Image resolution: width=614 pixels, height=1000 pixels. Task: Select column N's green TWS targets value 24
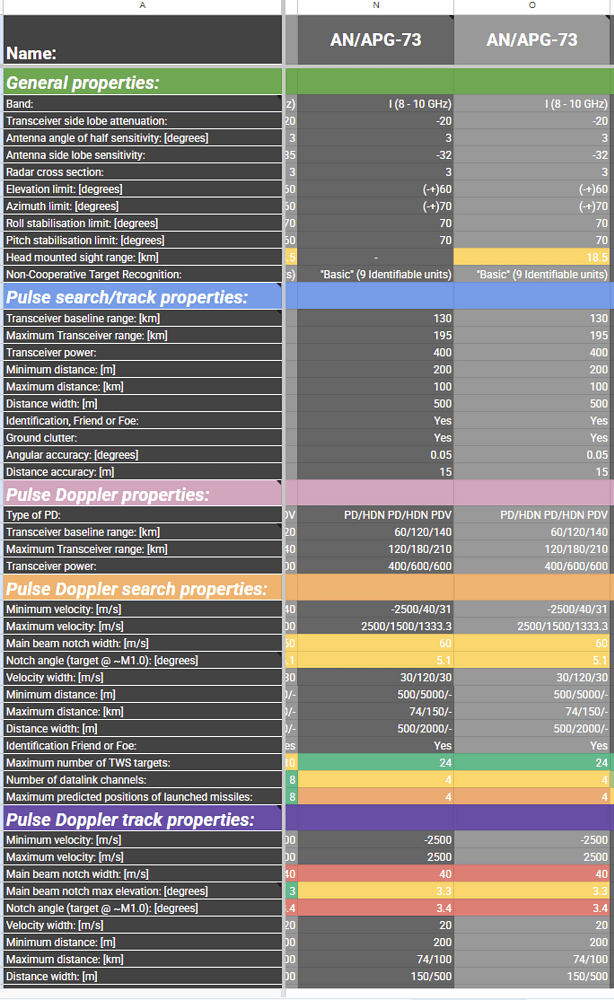tap(375, 763)
